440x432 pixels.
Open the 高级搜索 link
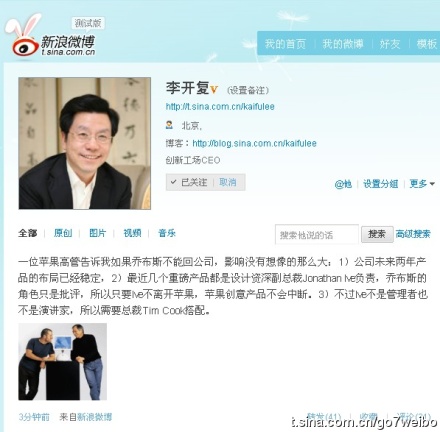pos(413,234)
